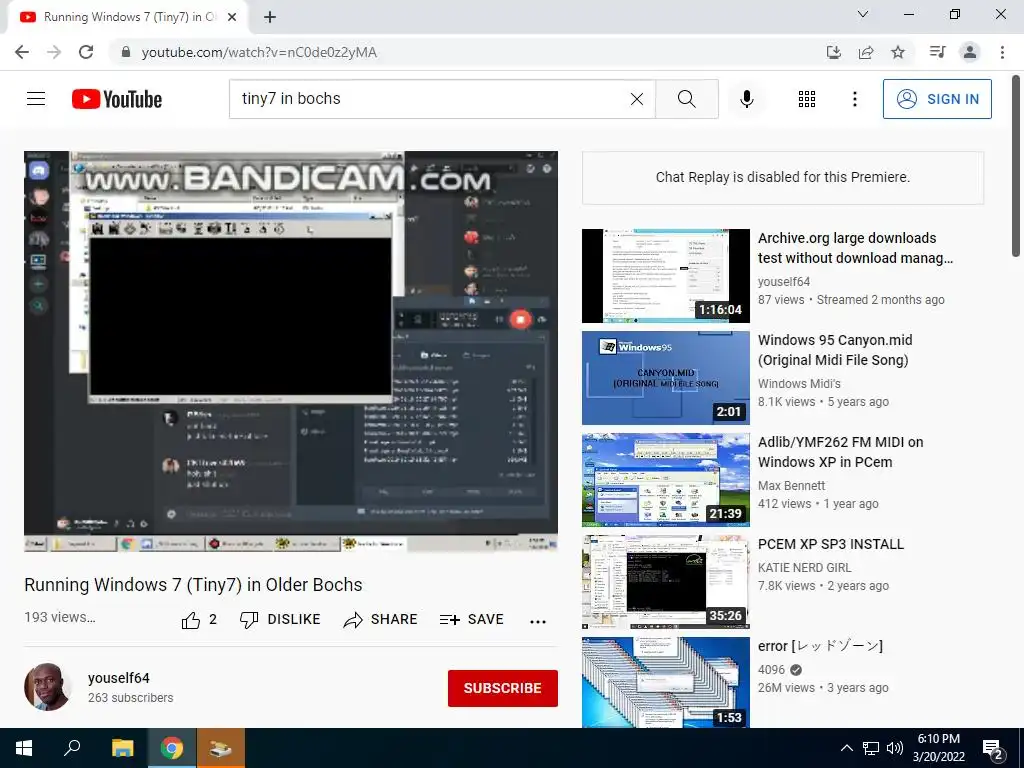Open the error [レッドゾーン] video thumbnail
1024x768 pixels.
(x=665, y=682)
